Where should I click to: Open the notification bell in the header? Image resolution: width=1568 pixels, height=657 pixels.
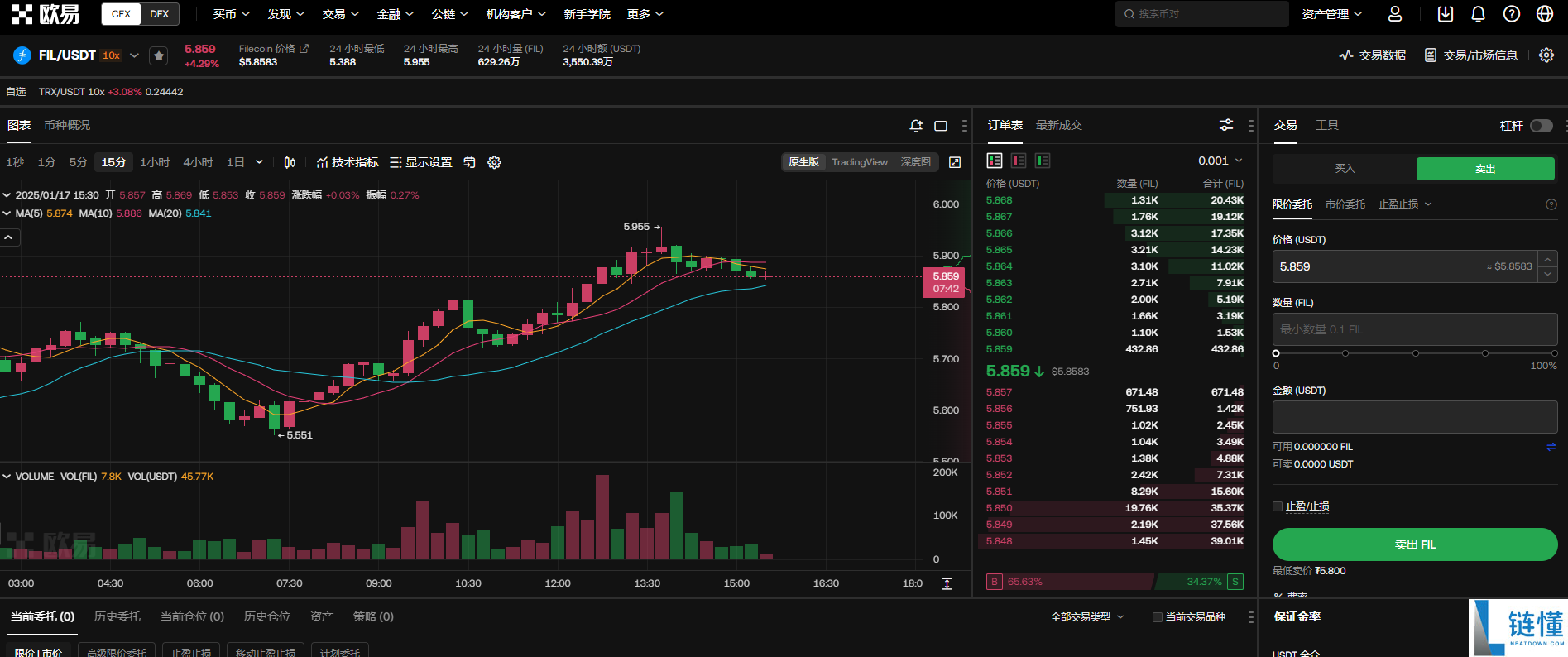pos(1478,14)
